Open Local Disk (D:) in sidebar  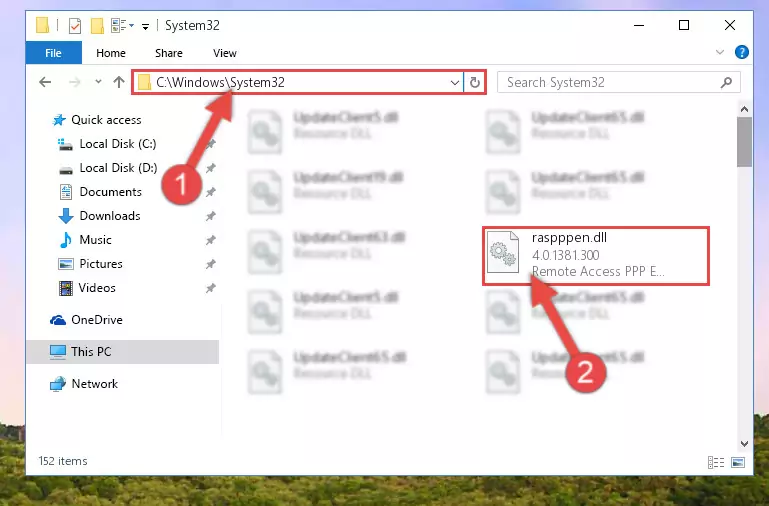[x=118, y=168]
